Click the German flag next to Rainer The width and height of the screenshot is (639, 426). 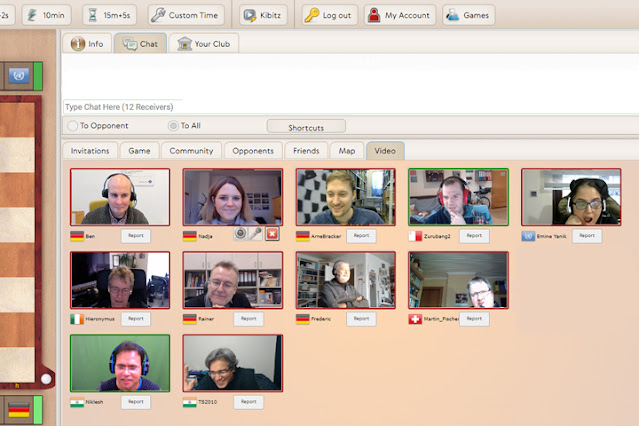(189, 319)
